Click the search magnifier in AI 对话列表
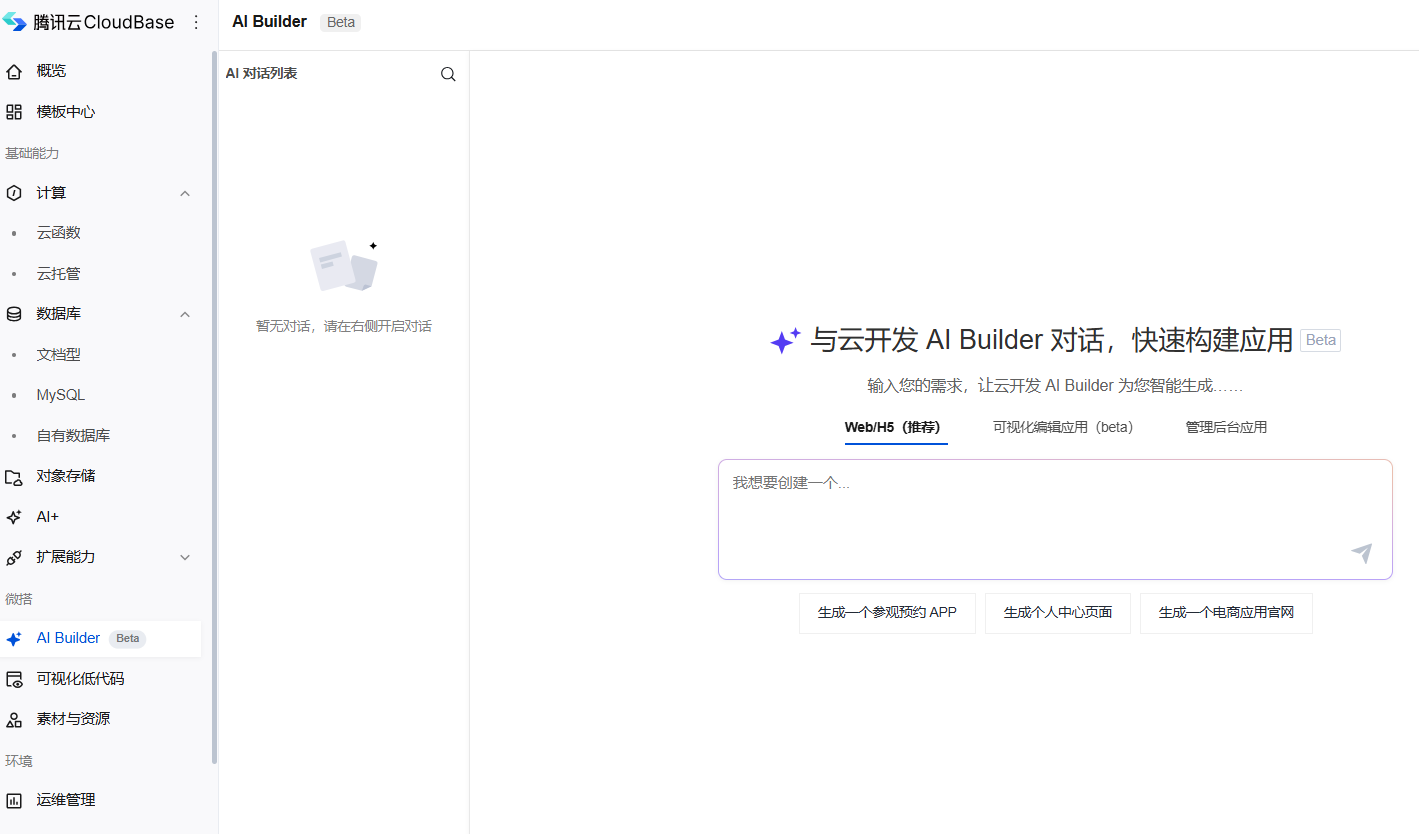Image resolution: width=1419 pixels, height=834 pixels. (x=447, y=73)
